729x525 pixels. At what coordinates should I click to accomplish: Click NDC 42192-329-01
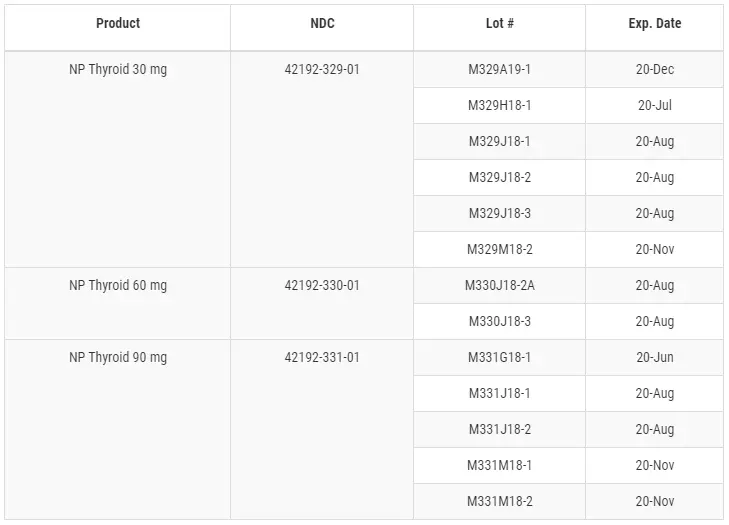(322, 69)
